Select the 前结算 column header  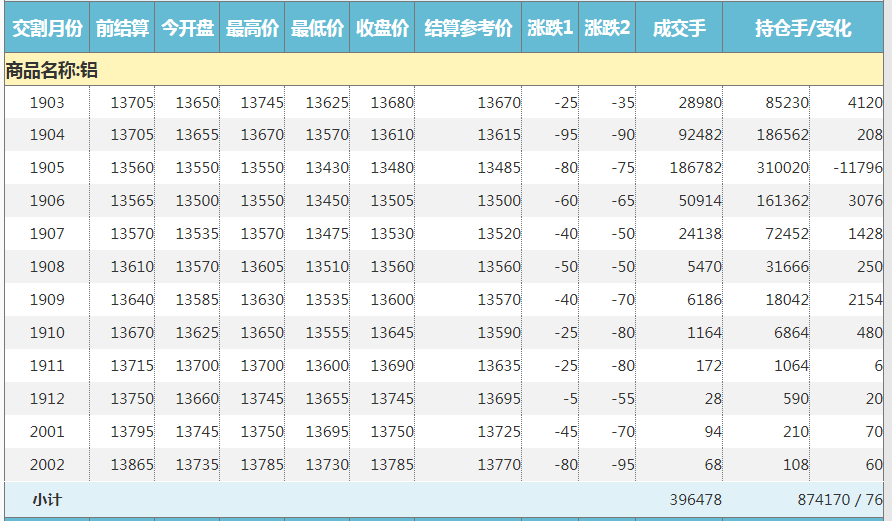pyautogui.click(x=122, y=28)
